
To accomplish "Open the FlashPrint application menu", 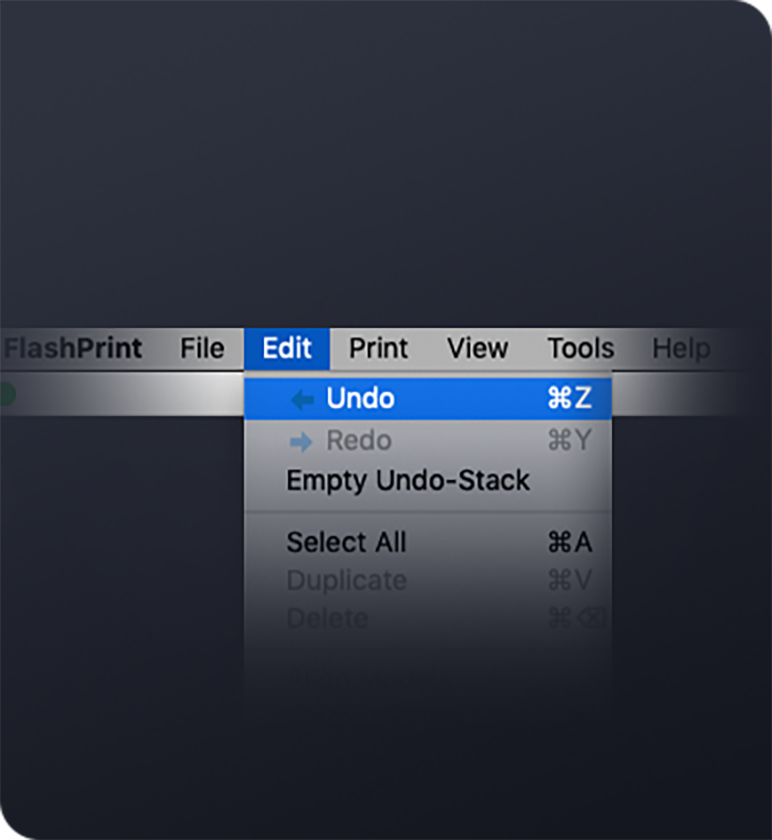I will (73, 348).
